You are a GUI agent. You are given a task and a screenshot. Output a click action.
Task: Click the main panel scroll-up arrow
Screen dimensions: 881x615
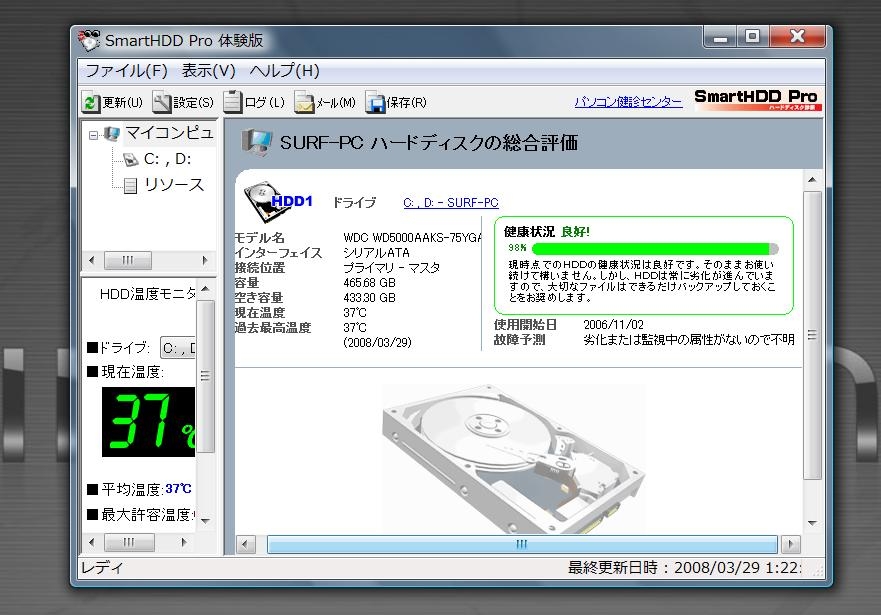point(812,180)
